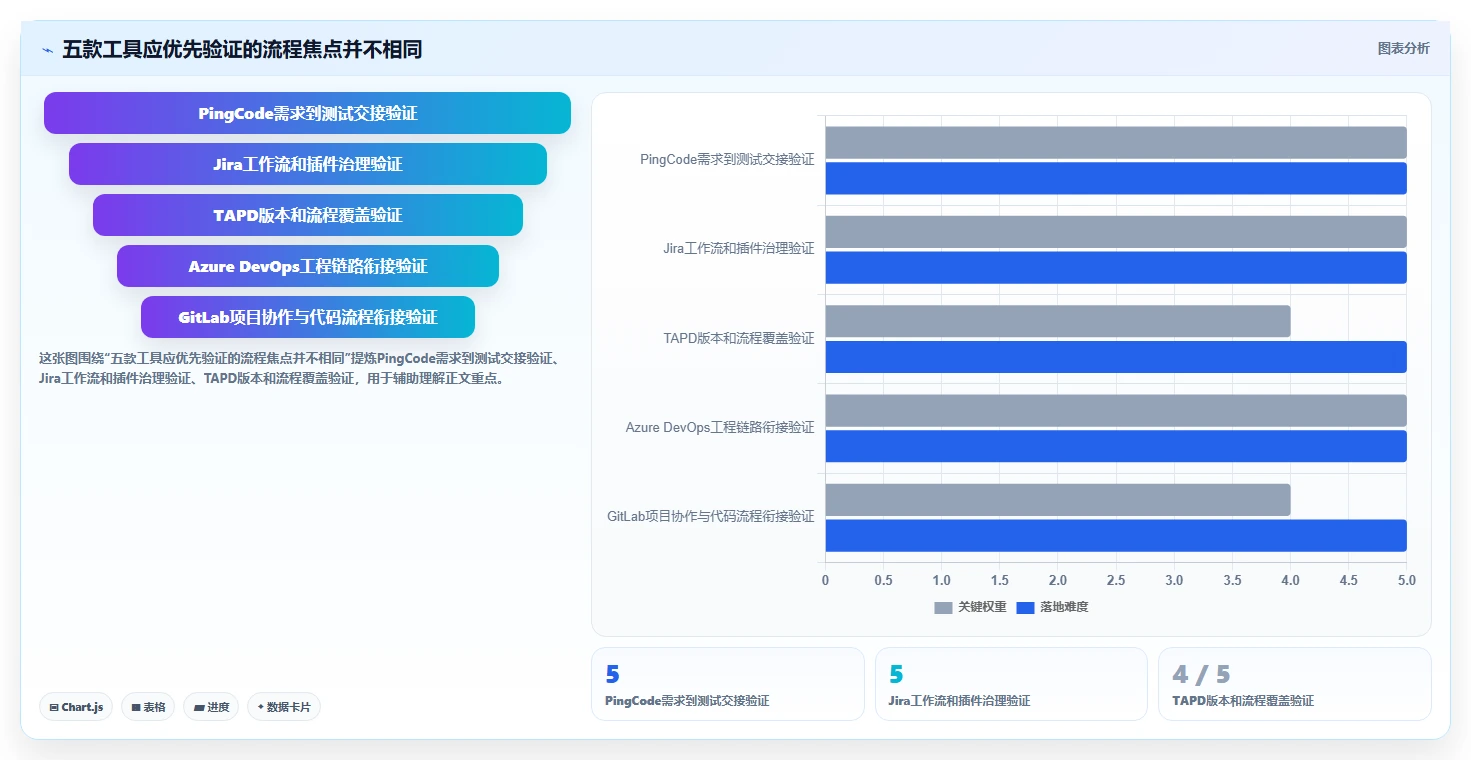Click the 进度 tag chip

[x=211, y=707]
